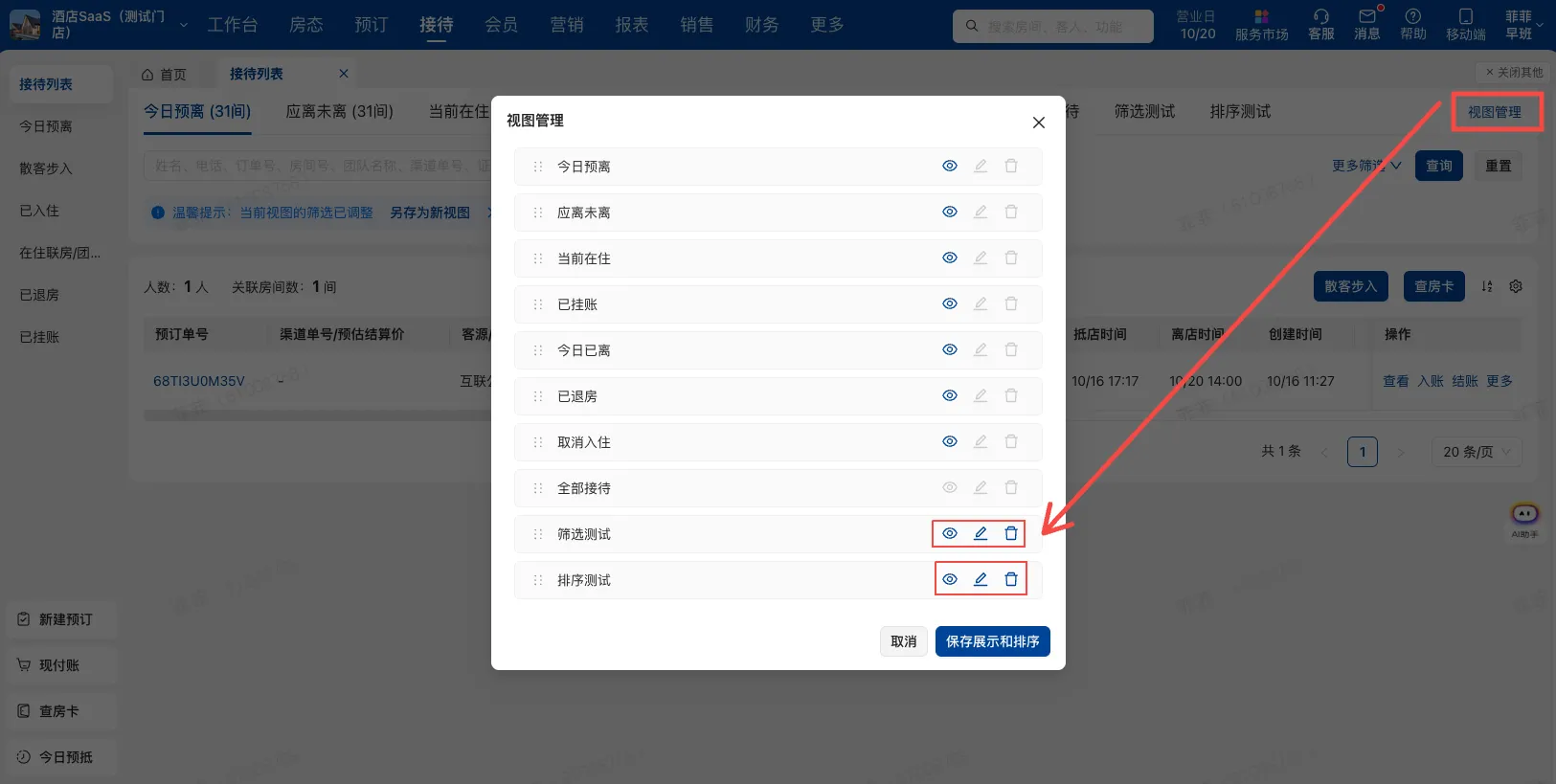Toggle visibility of 排序测试 view
This screenshot has width=1556, height=784.
pyautogui.click(x=949, y=579)
